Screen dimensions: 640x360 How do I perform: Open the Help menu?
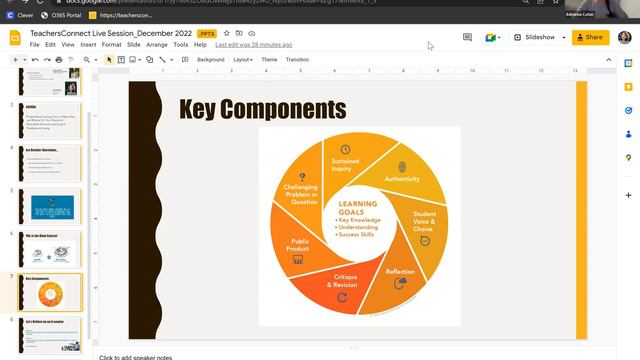tap(200, 45)
